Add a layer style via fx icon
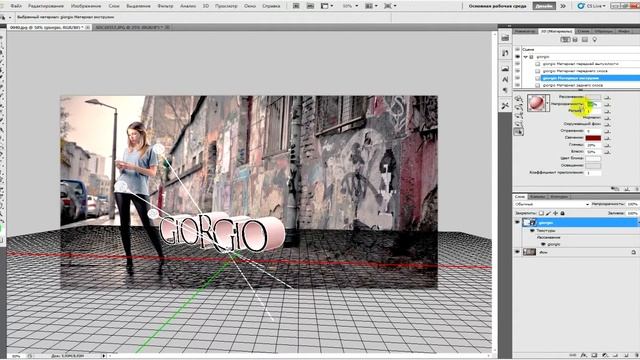 click(584, 356)
